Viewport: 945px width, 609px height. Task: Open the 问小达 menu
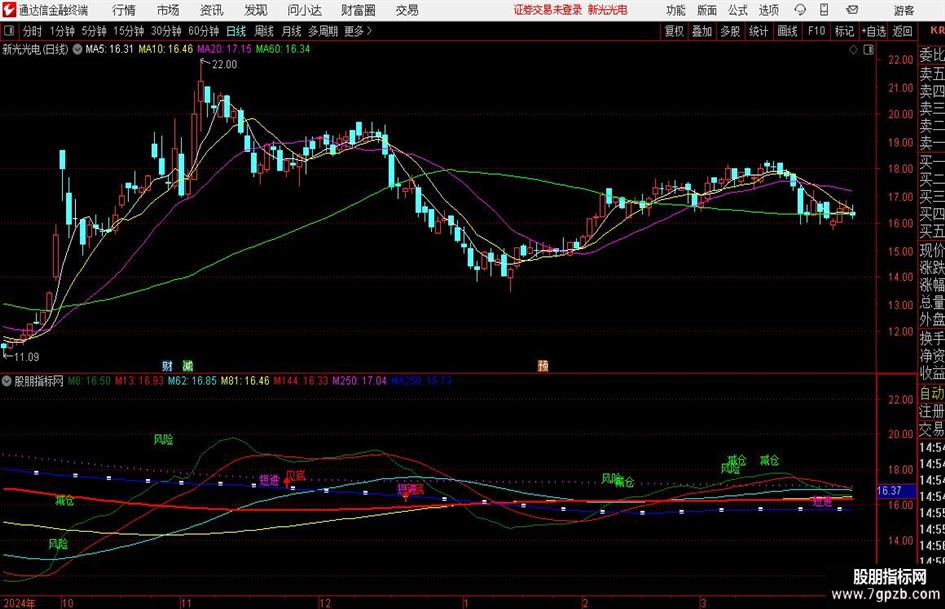tap(304, 10)
